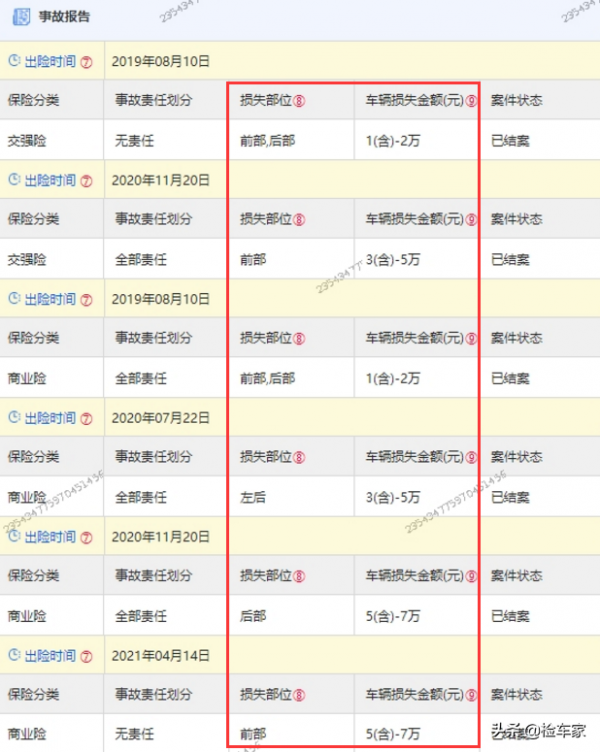
Task: Click the ⑧ icon in header above 商业险 无责任 row
Action: point(299,695)
